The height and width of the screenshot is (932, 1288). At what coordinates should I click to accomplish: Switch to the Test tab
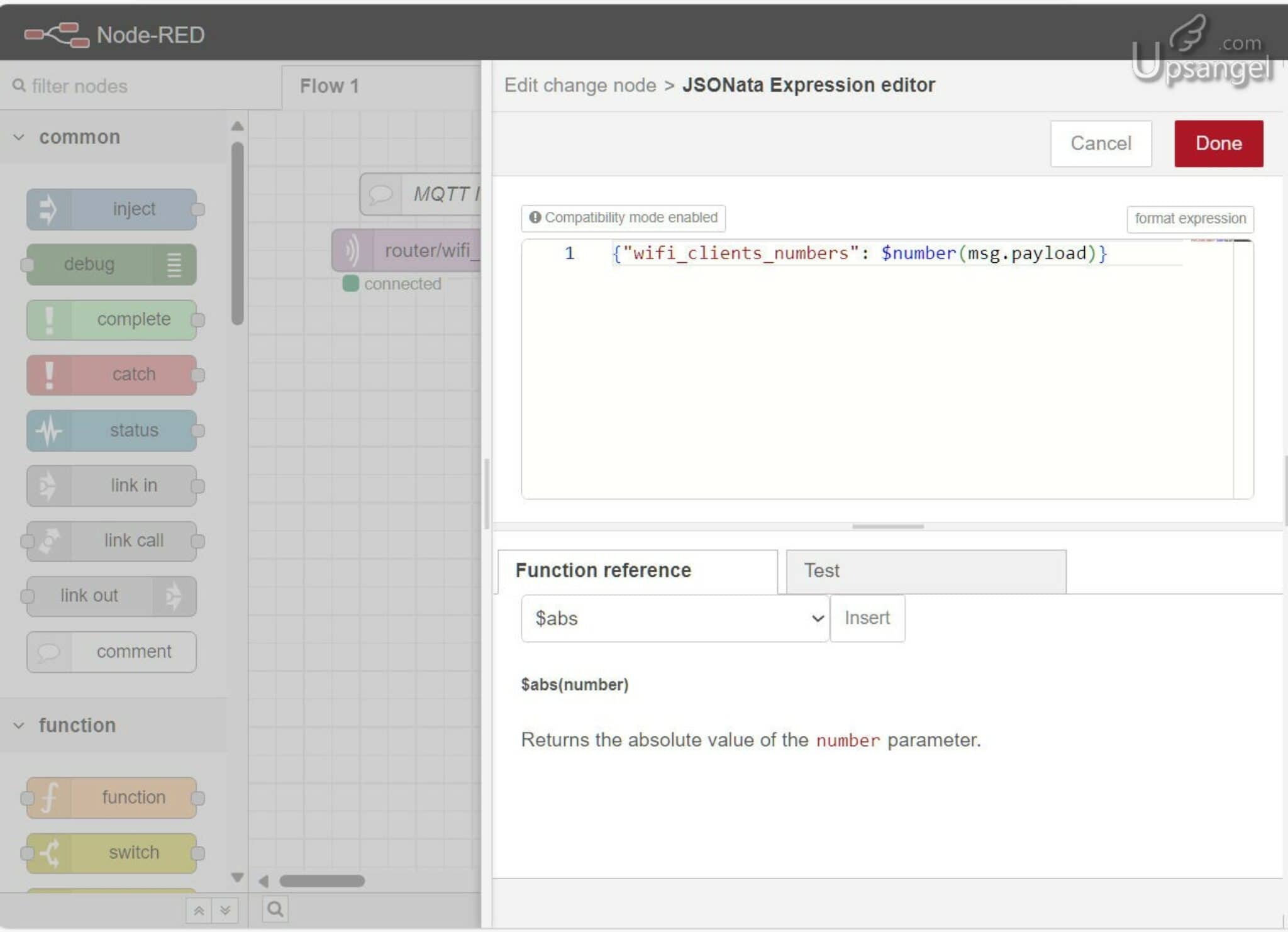pos(821,570)
